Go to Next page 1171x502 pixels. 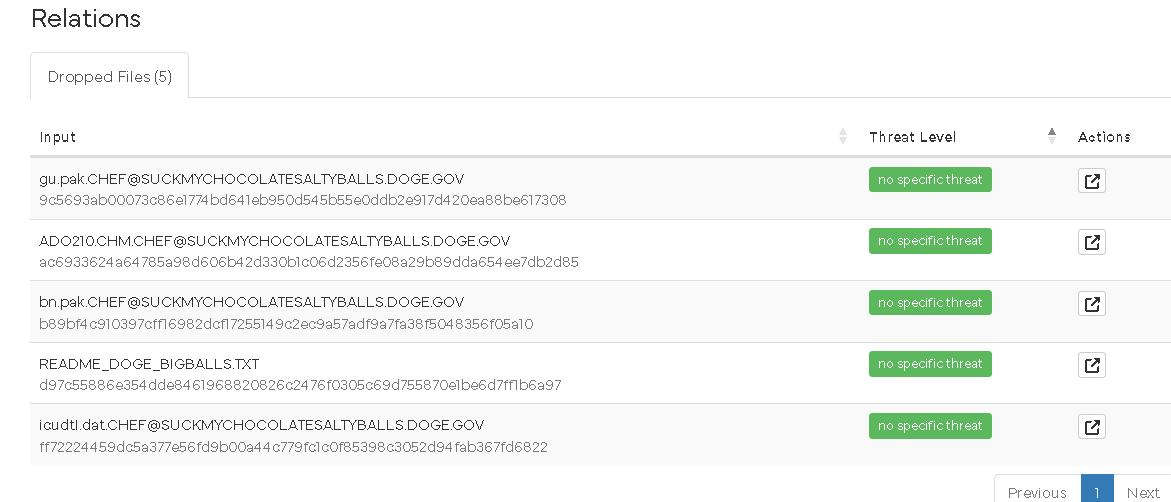(x=1143, y=491)
